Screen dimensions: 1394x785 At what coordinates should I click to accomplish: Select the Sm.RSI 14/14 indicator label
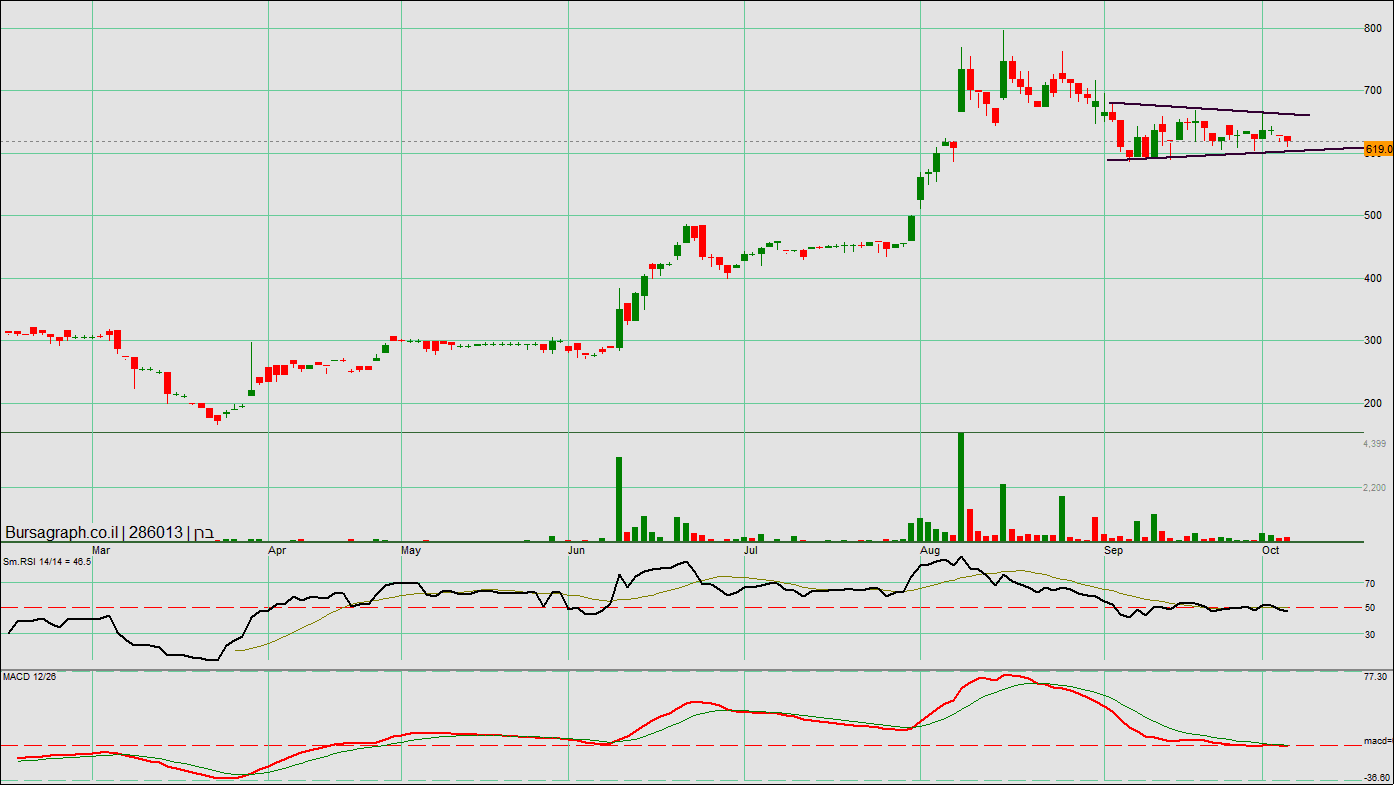tap(47, 562)
